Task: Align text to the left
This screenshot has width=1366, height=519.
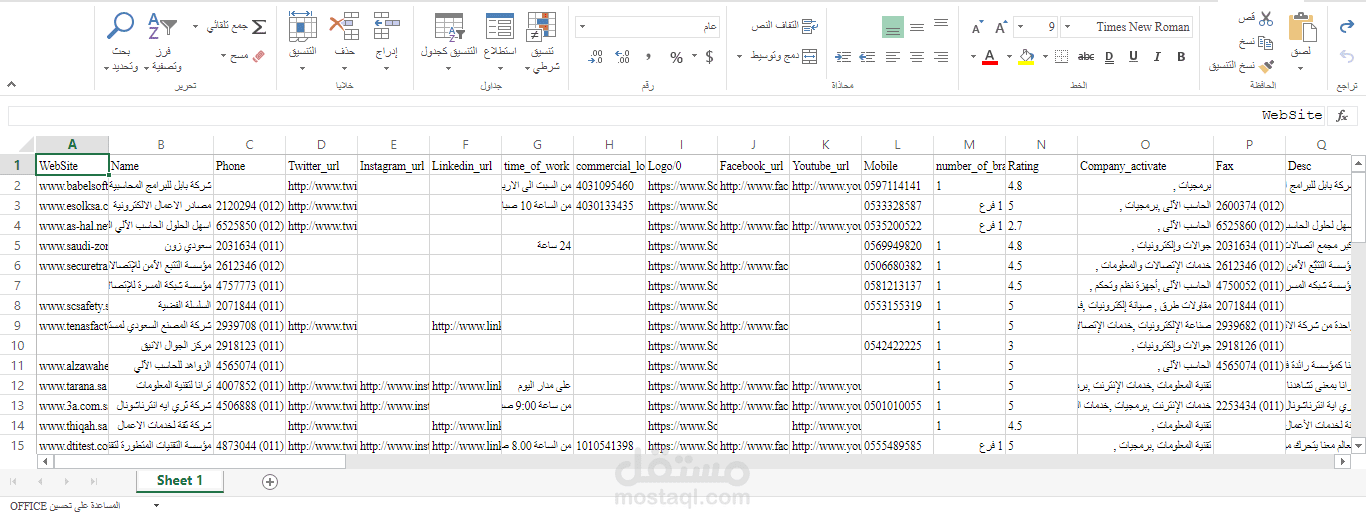Action: pyautogui.click(x=893, y=57)
